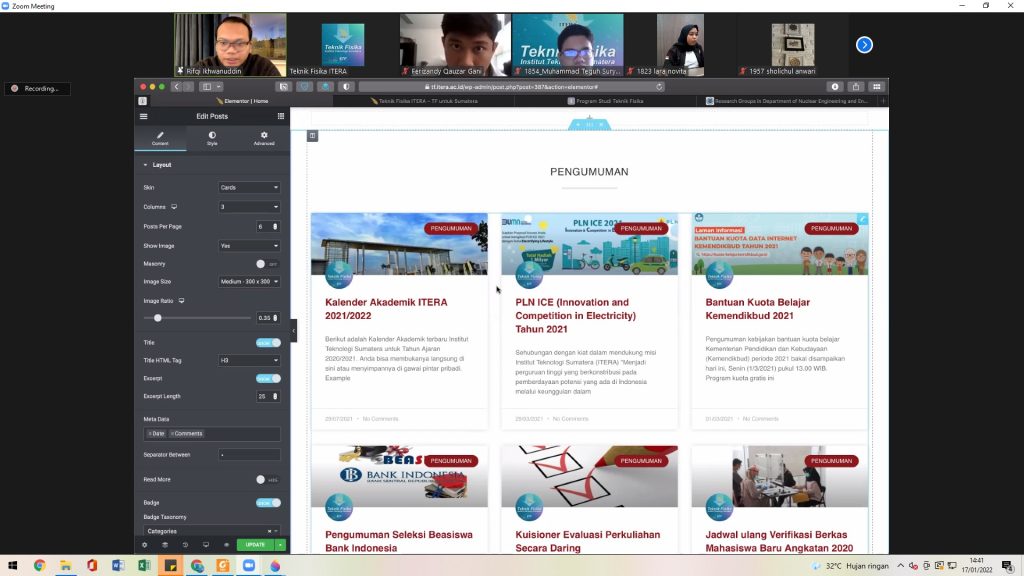This screenshot has width=1024, height=576.
Task: Open the Badge Taxonomy Categories dropdown
Action: pyautogui.click(x=212, y=531)
